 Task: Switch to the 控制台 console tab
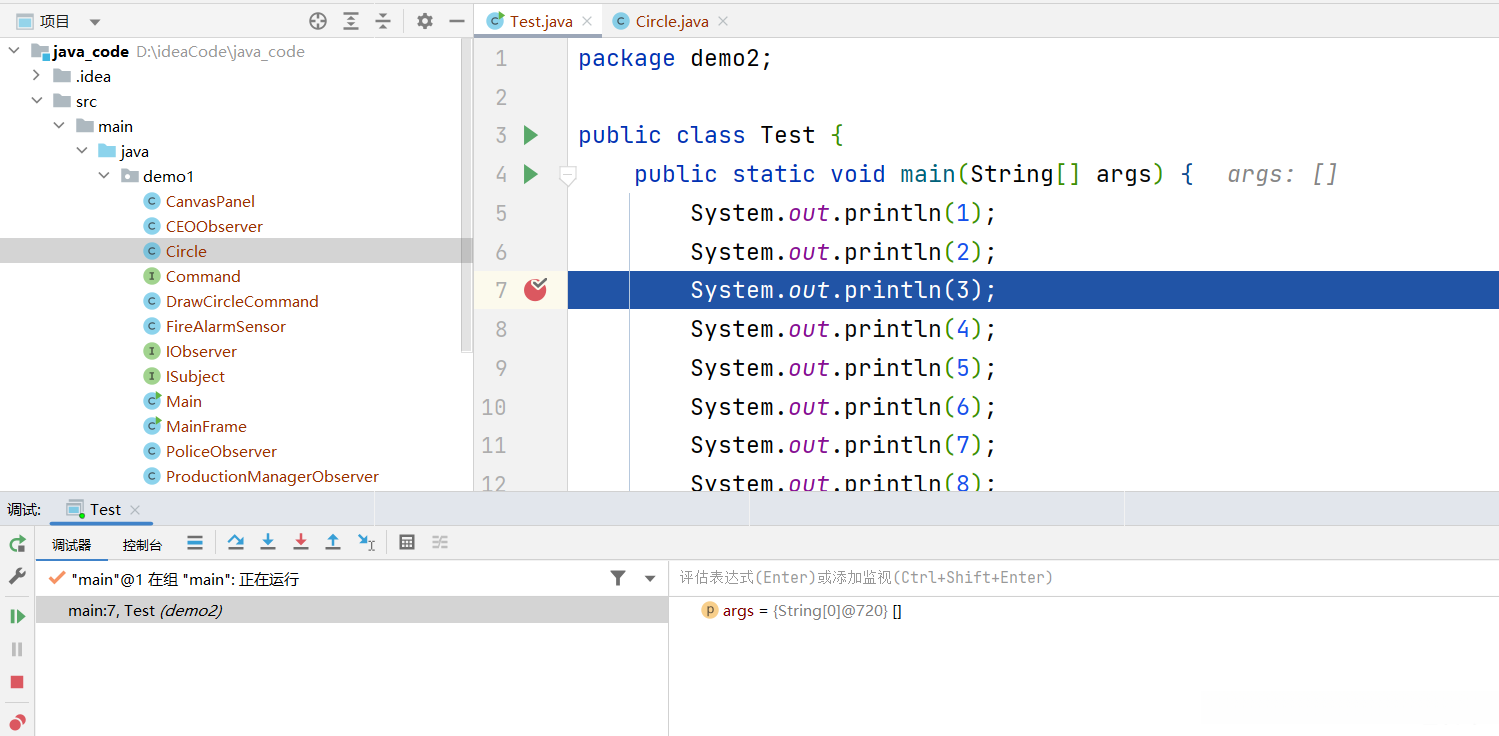142,545
